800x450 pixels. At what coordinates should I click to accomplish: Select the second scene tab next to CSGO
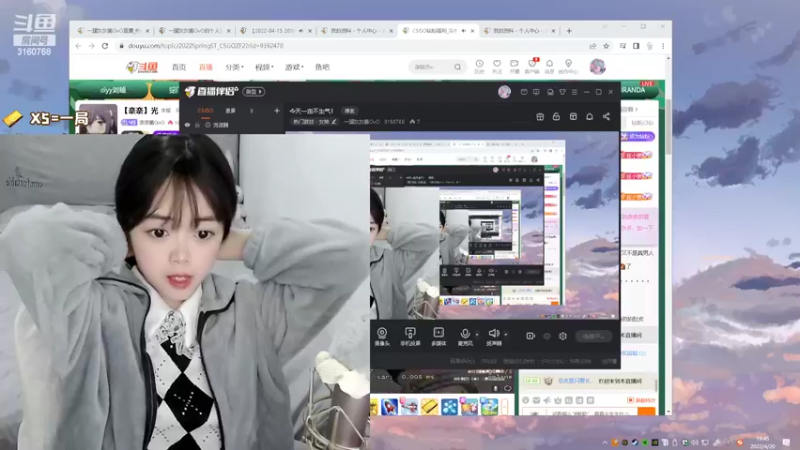pos(231,110)
